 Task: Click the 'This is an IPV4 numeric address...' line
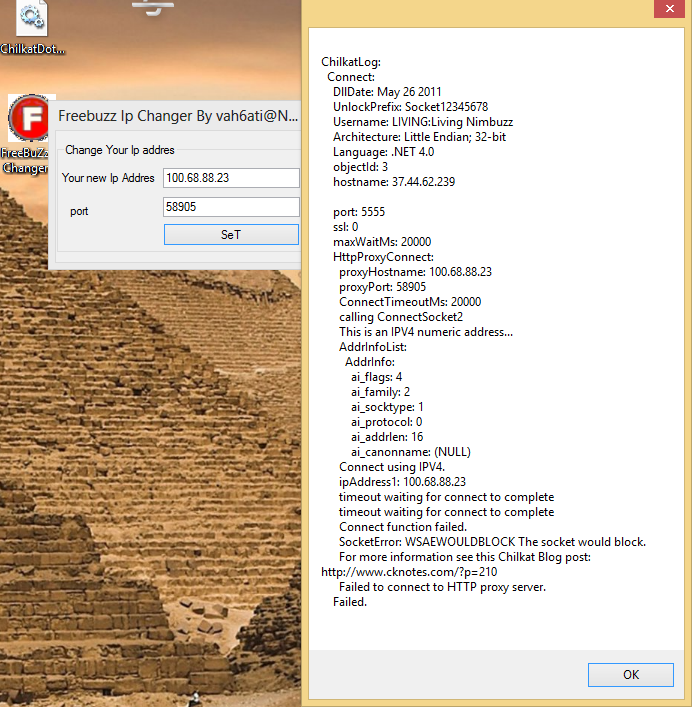(x=426, y=332)
